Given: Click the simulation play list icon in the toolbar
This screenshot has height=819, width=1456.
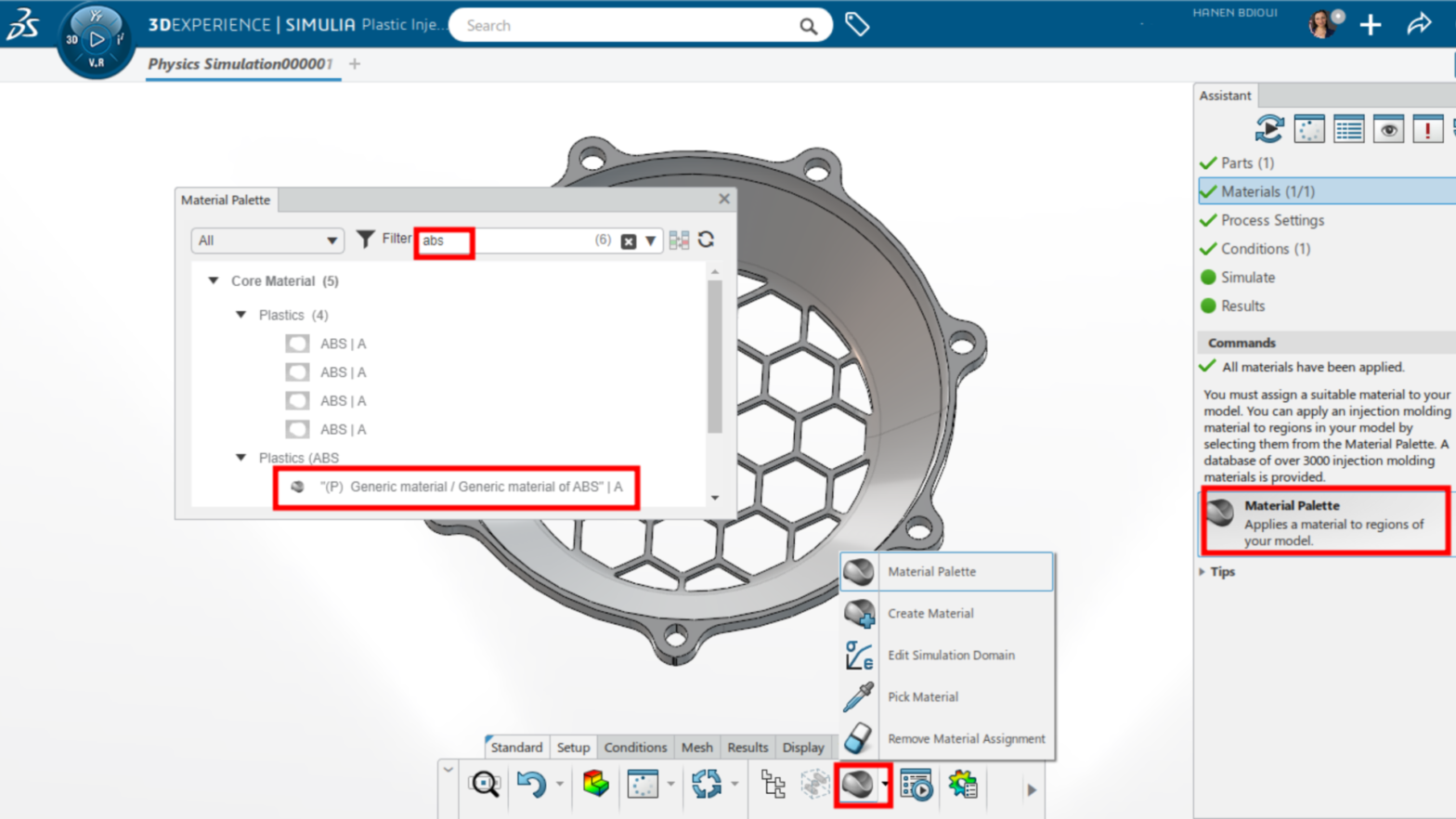Looking at the screenshot, I should [916, 785].
